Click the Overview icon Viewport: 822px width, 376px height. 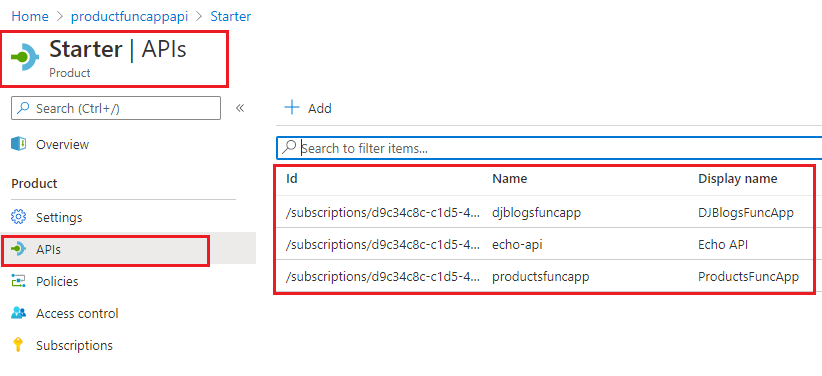19,144
